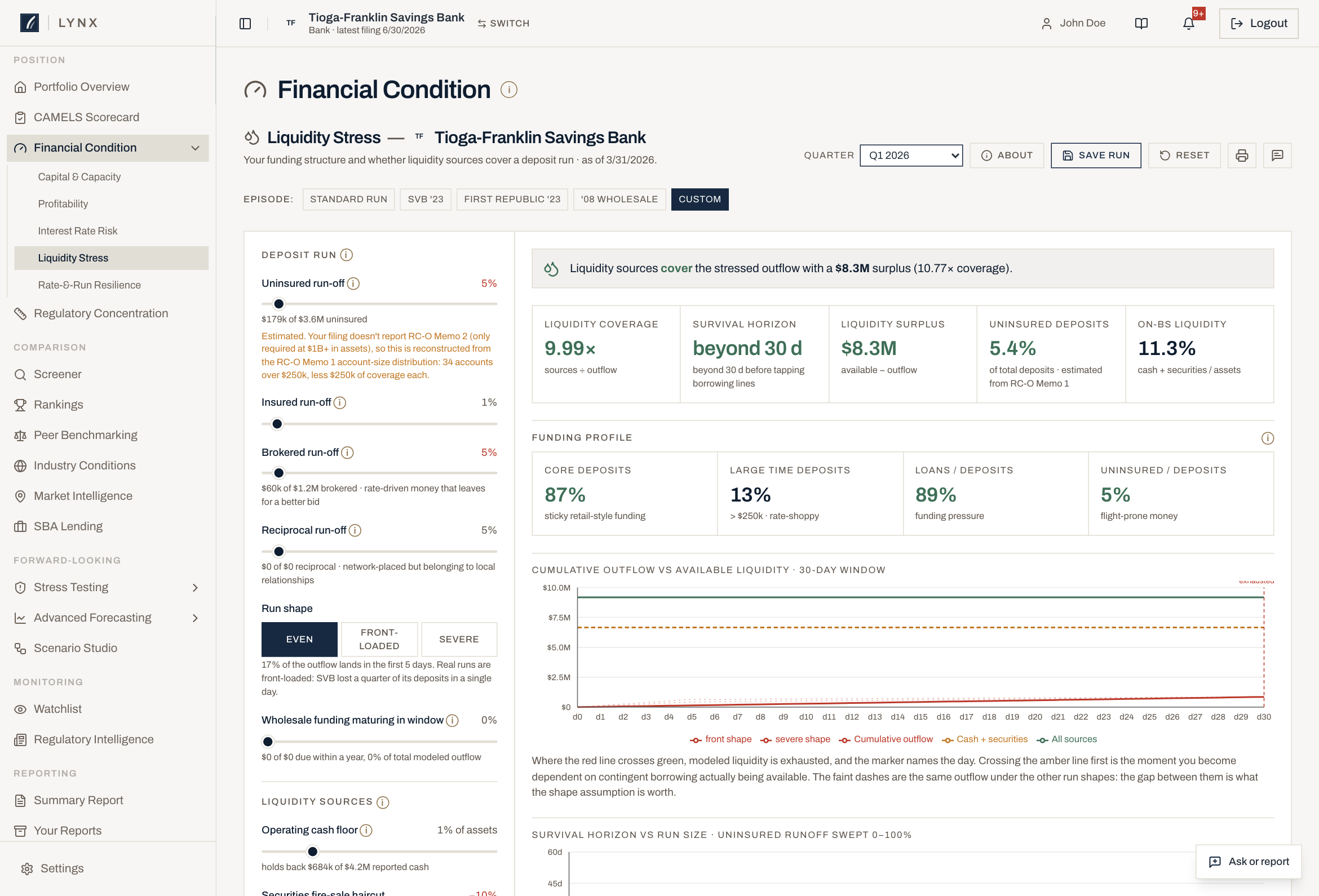Screen dimensions: 1319x896
Task: Open the SBA Lending page
Action: (x=108, y=526)
